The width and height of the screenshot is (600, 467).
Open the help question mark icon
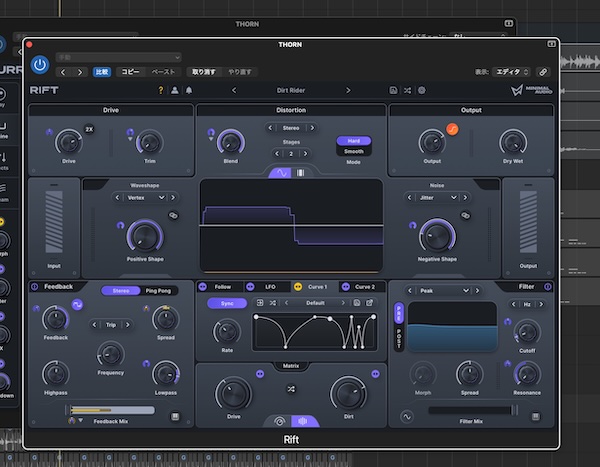tap(161, 90)
